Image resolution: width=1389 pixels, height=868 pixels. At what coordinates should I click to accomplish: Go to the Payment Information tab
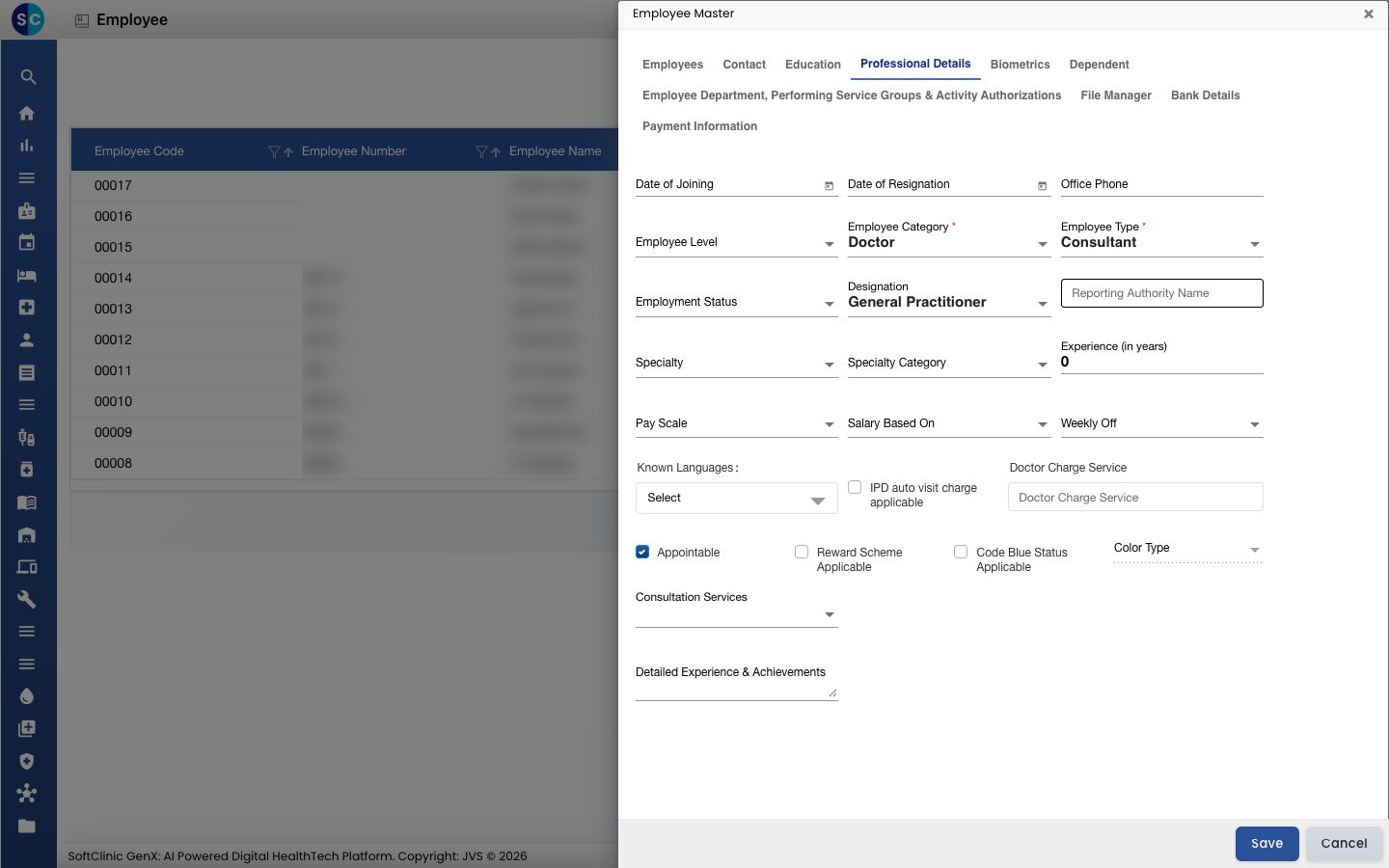(x=700, y=126)
